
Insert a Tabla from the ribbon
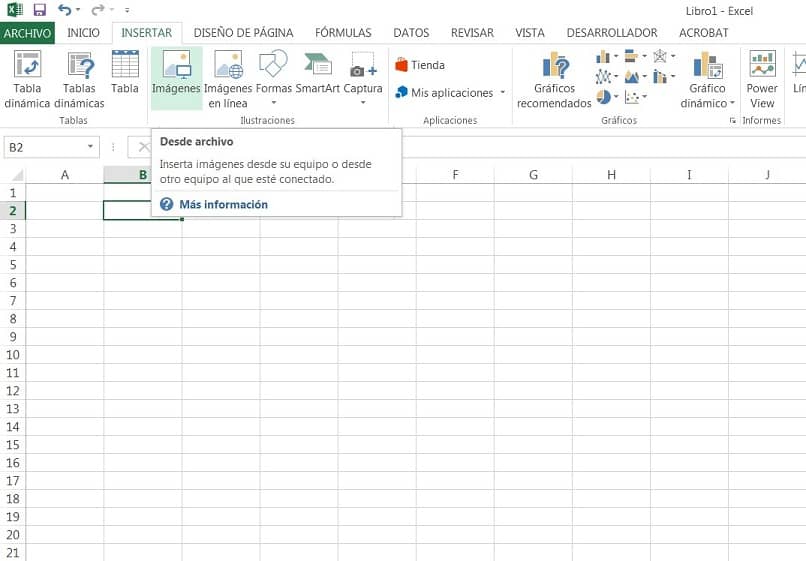pos(125,73)
